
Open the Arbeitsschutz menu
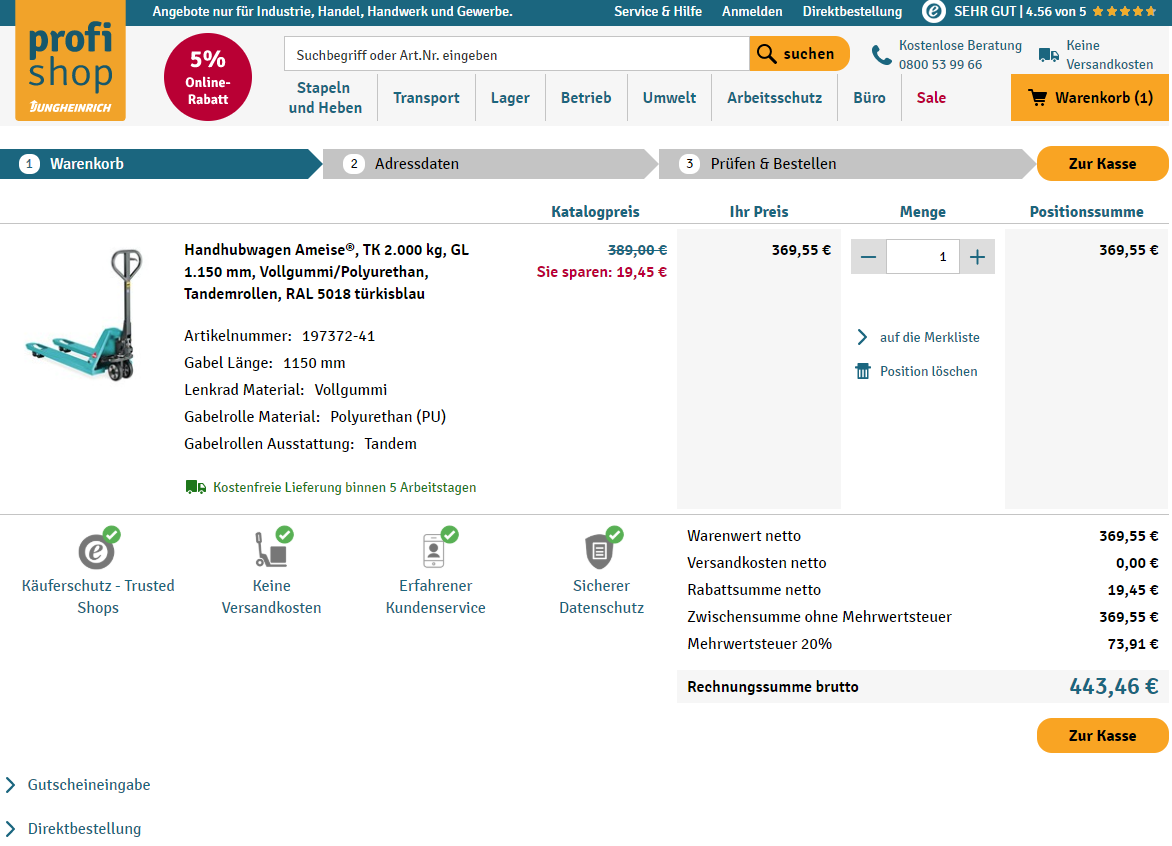coord(774,98)
